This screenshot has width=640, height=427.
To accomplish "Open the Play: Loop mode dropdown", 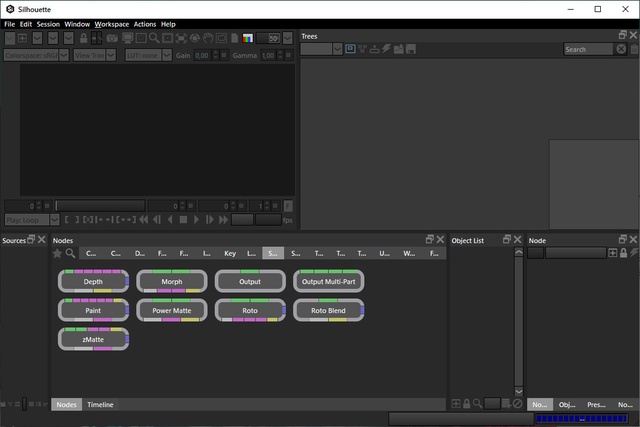I will pos(30,219).
